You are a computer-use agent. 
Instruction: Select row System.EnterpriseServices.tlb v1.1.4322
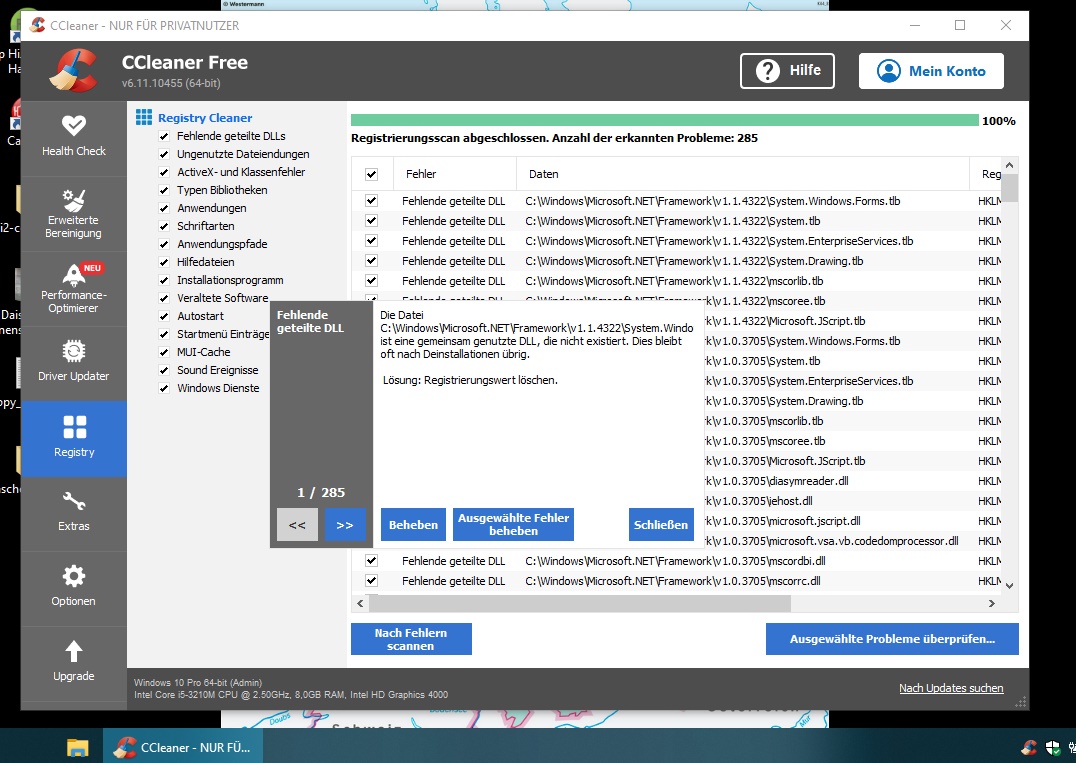[677, 241]
